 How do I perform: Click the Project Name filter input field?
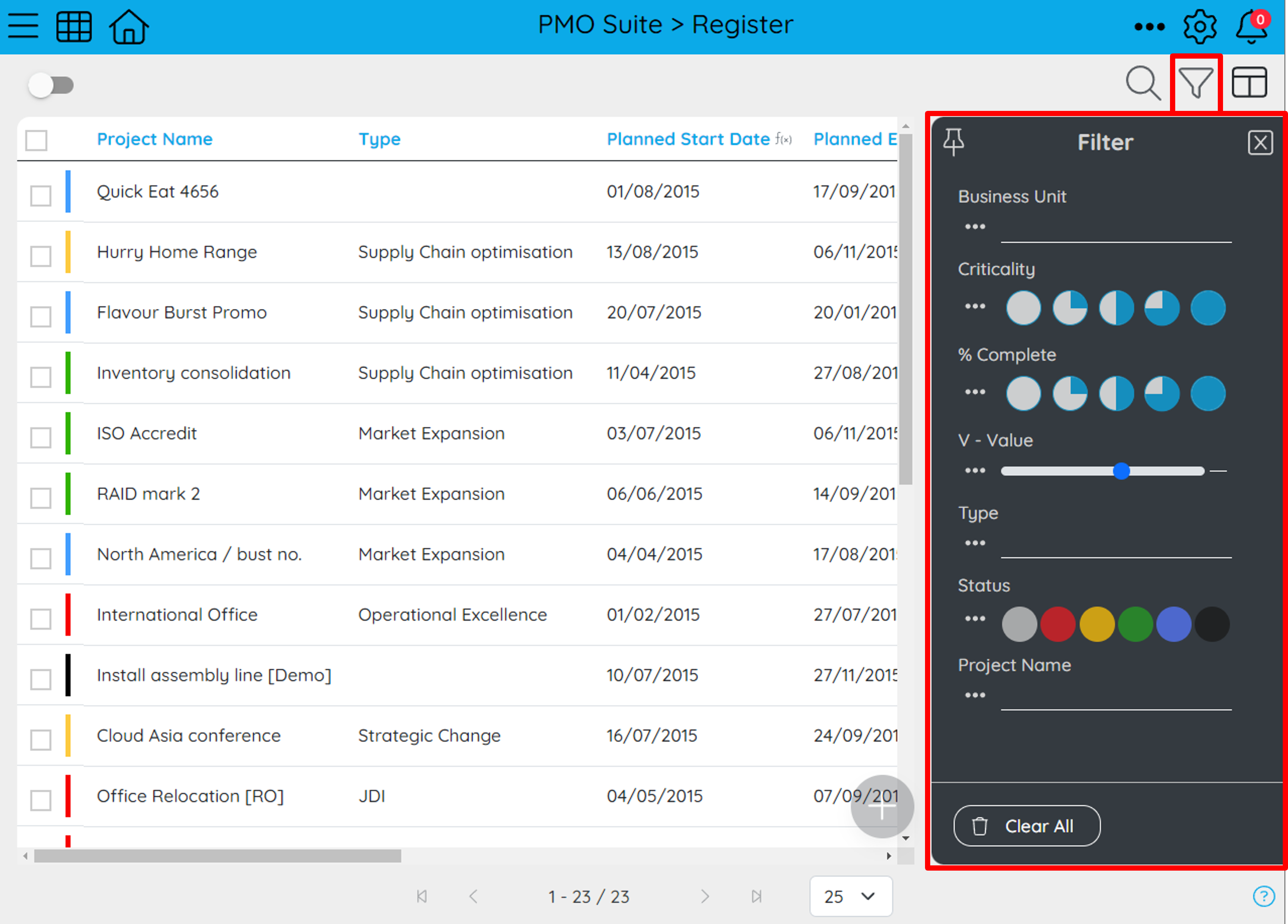[1116, 696]
